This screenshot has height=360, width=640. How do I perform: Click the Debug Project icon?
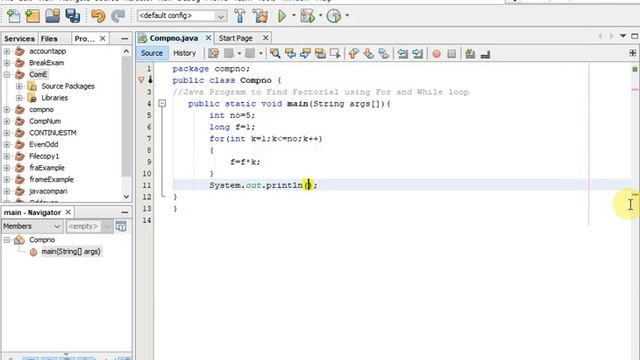pos(307,16)
